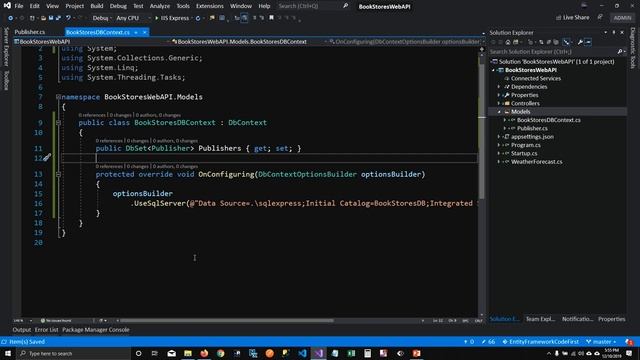This screenshot has height=360, width=640.
Task: Click Solution Explorer Properties wrench icon
Action: [x=580, y=42]
